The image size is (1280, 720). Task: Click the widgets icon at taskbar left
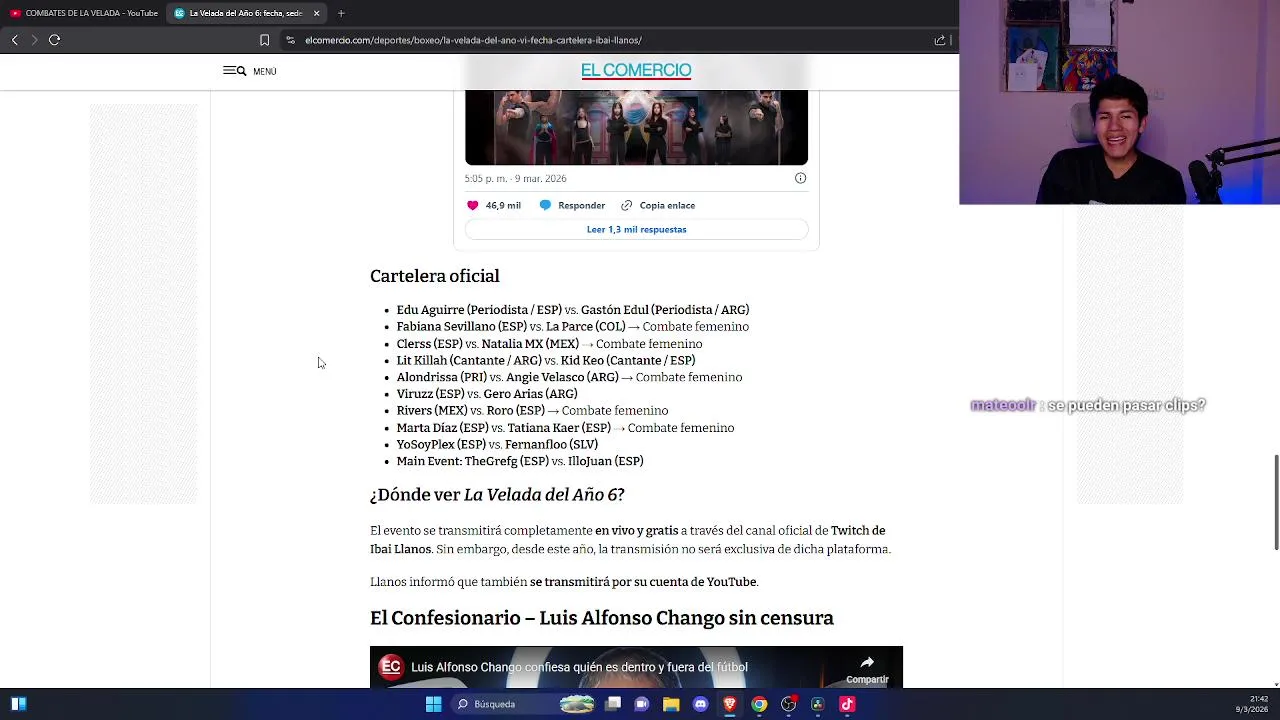[x=18, y=704]
